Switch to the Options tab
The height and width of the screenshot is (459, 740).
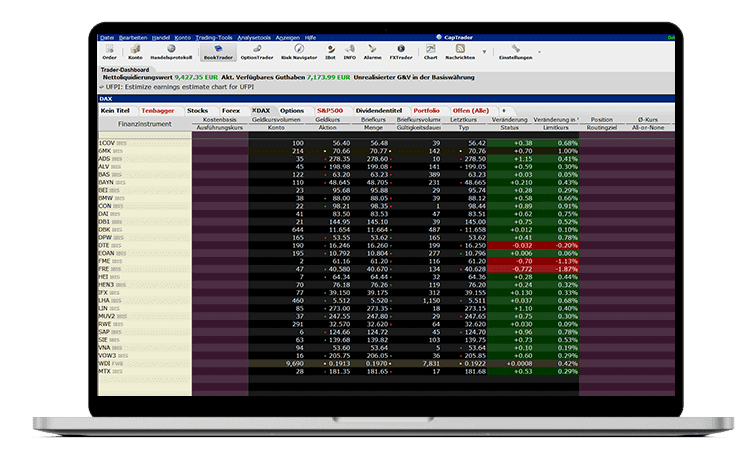tap(292, 110)
